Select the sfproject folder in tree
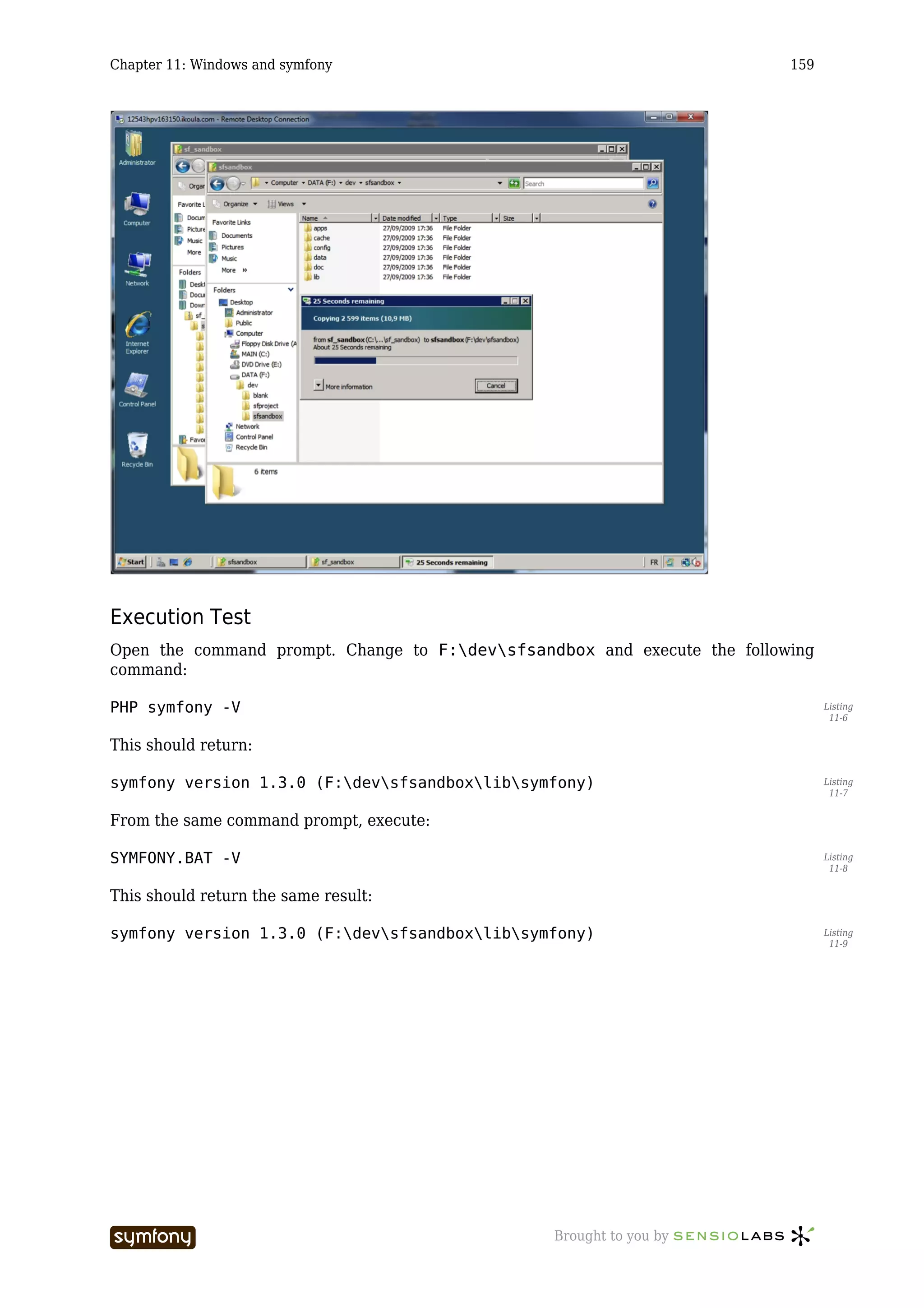Screen dimensions: 924x1308 click(260, 406)
